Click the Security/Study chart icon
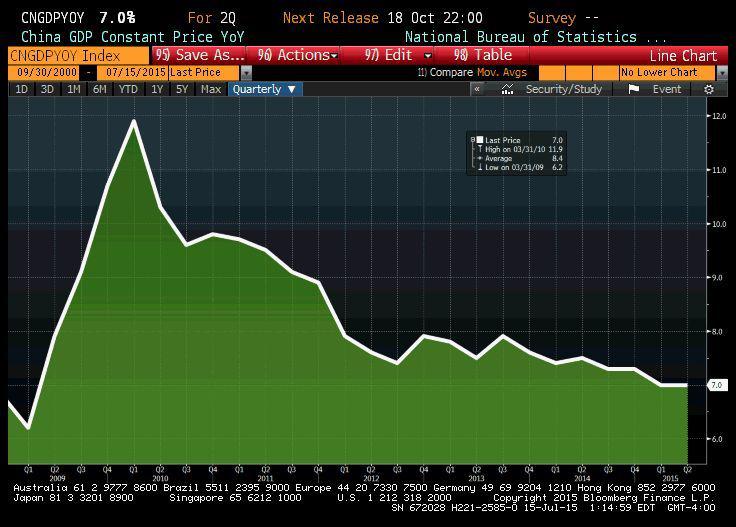 click(x=508, y=89)
